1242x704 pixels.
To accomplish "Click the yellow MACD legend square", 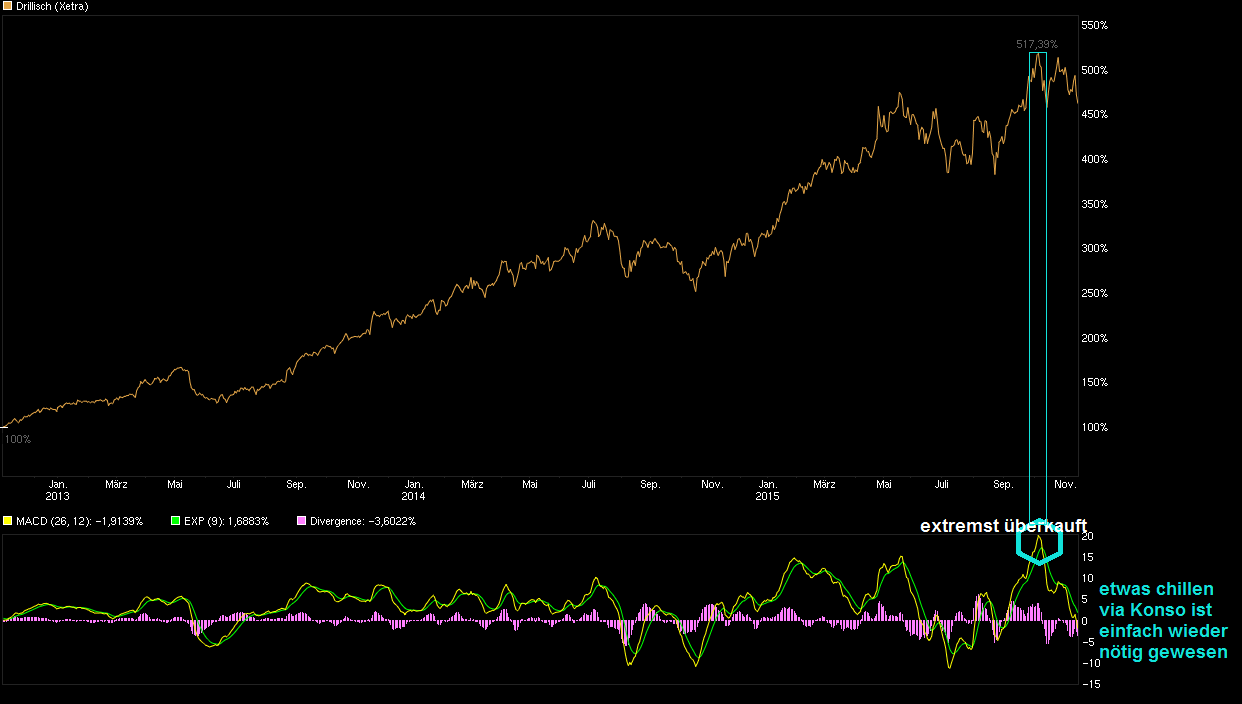I will click(8, 521).
